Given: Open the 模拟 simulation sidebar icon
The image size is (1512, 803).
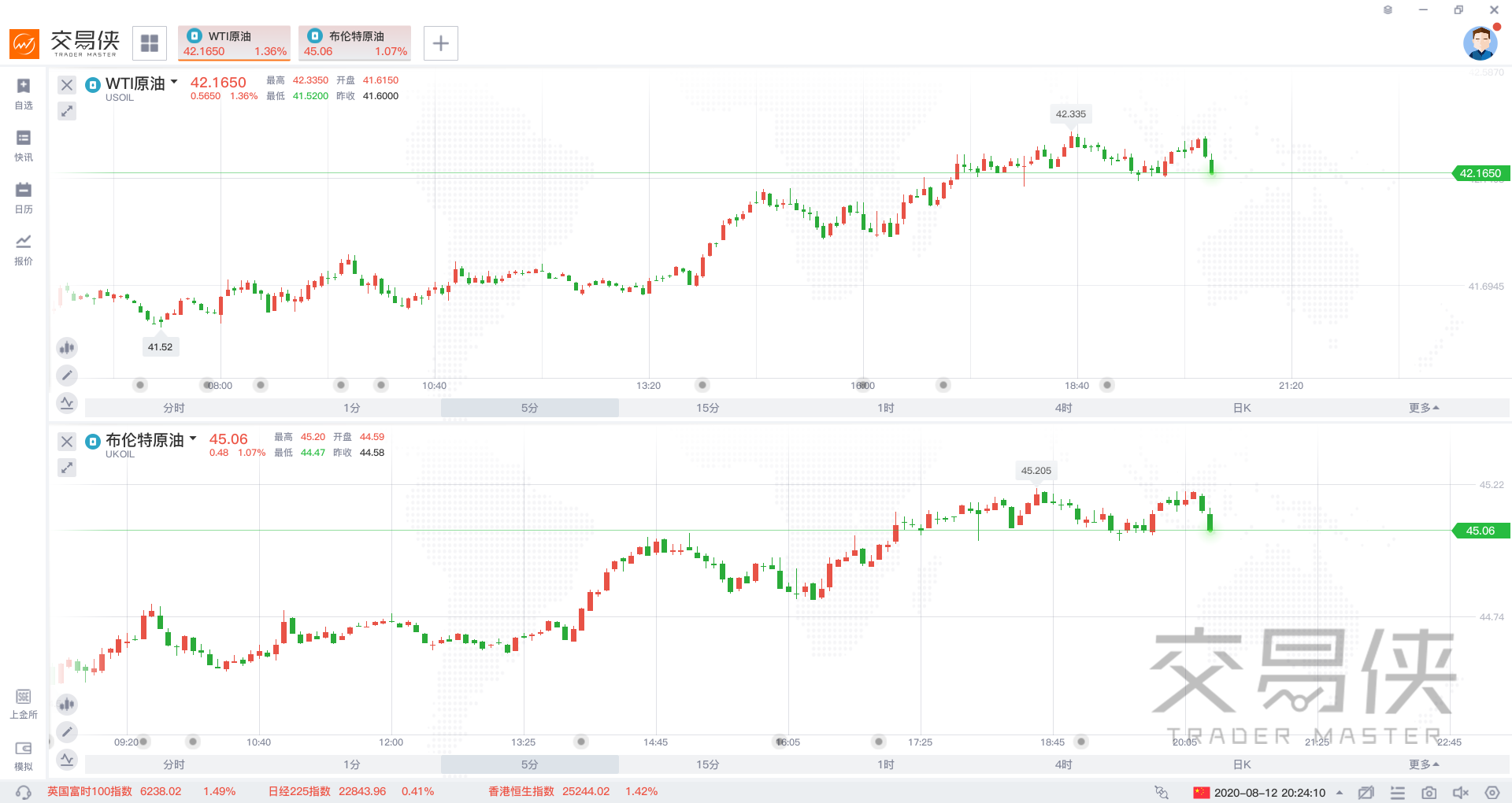Looking at the screenshot, I should coord(24,756).
